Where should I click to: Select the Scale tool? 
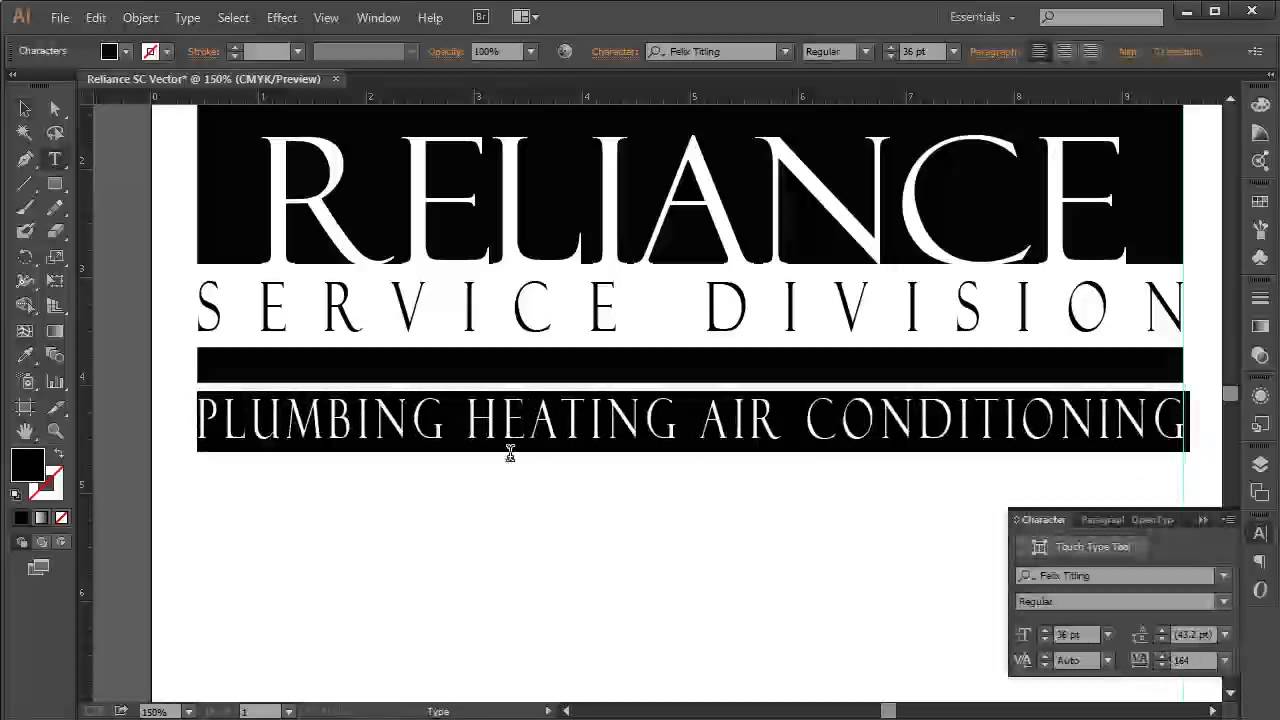point(55,258)
